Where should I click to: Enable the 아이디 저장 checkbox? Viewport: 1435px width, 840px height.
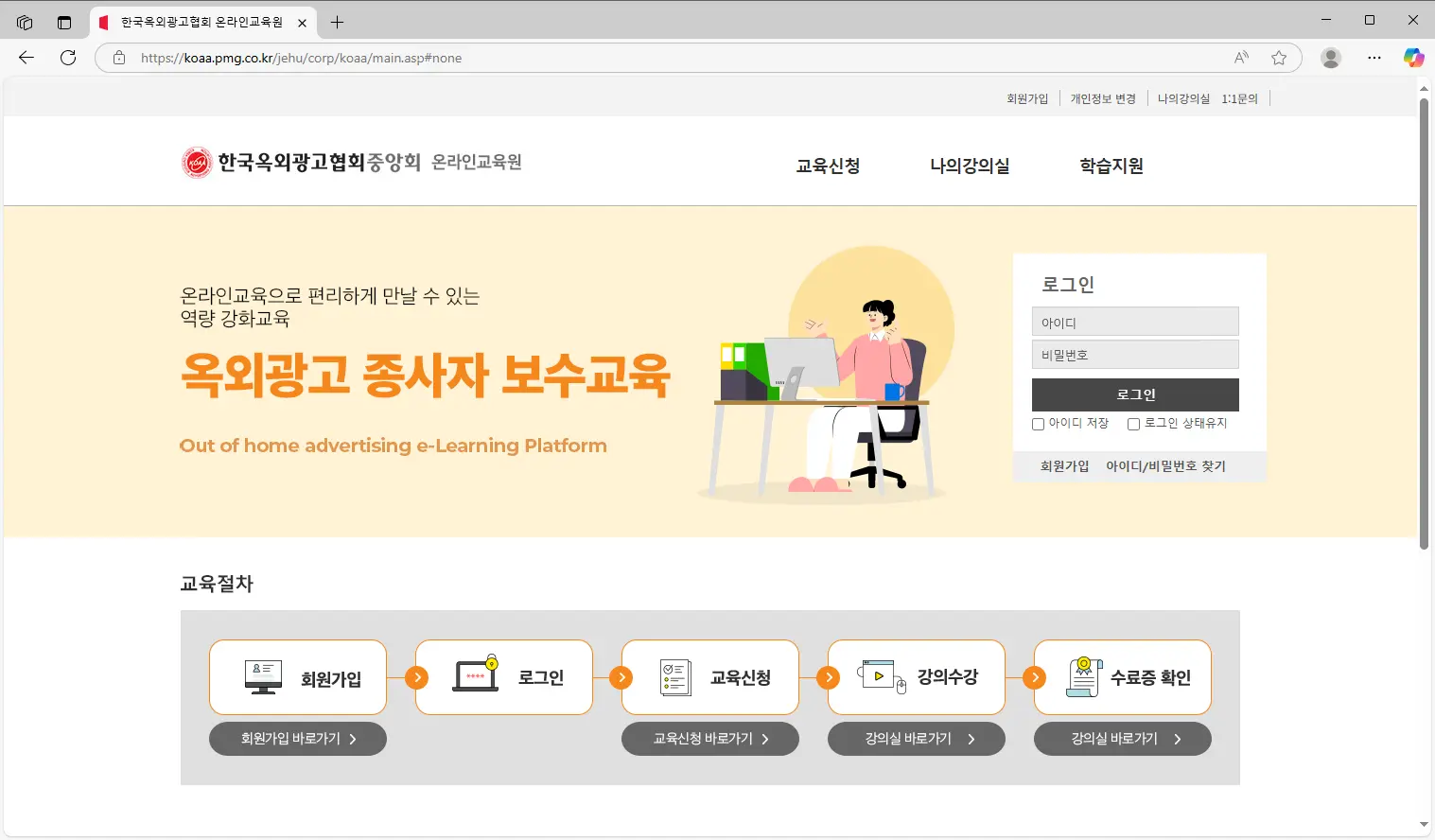(x=1037, y=424)
